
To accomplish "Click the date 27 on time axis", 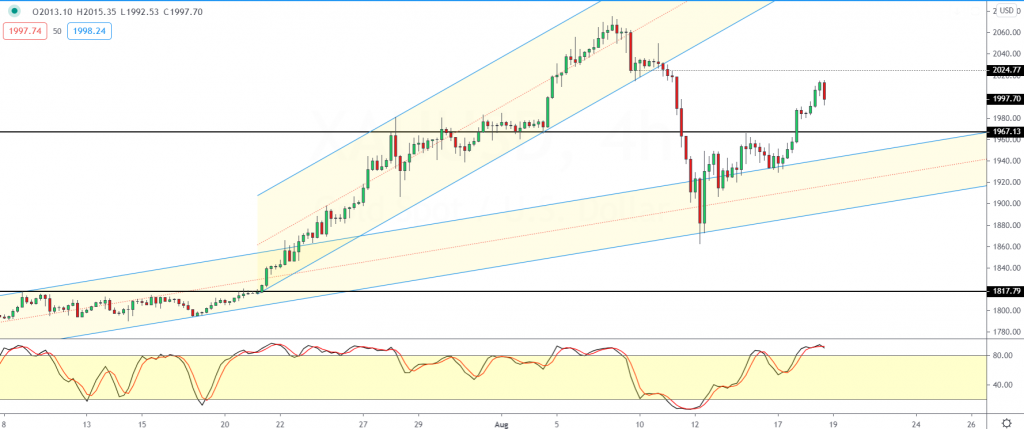I will pyautogui.click(x=364, y=422).
